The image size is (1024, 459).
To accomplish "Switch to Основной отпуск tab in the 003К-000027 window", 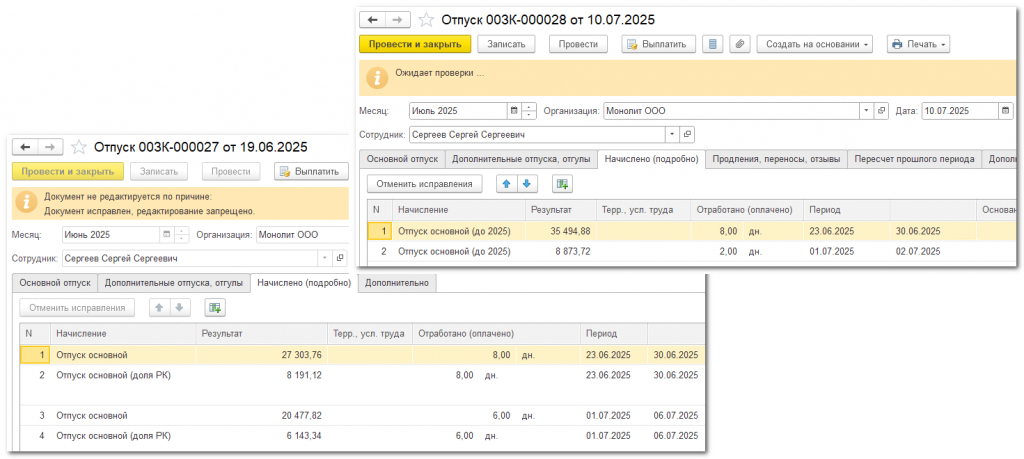I will [54, 283].
